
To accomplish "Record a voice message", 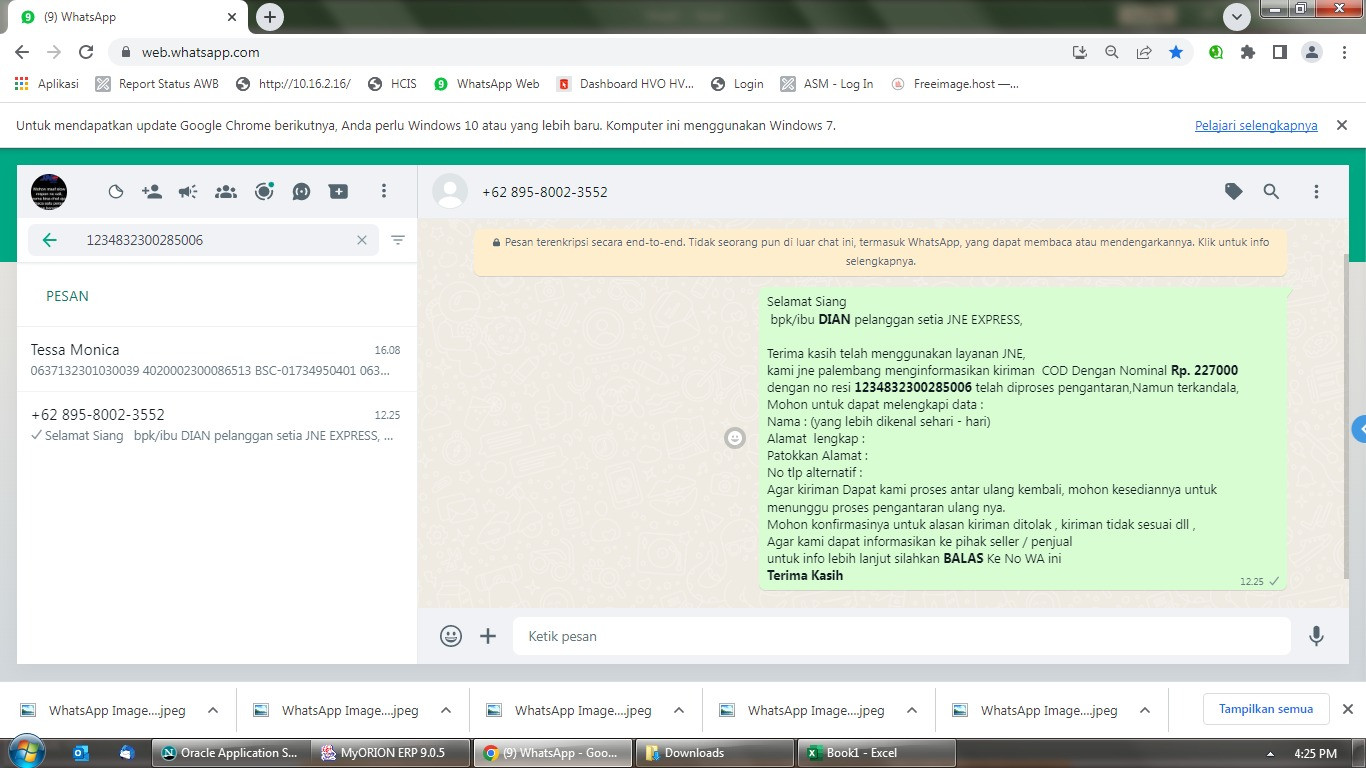I will click(1316, 636).
